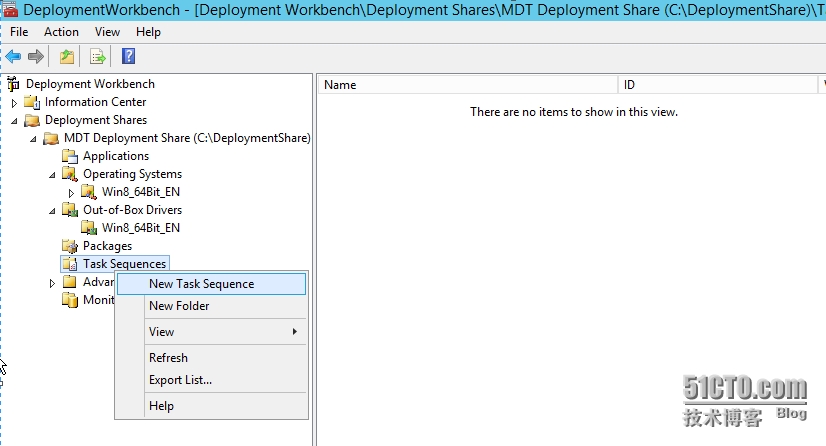Choose New Task Sequence from context menu
826x446 pixels.
pos(211,284)
